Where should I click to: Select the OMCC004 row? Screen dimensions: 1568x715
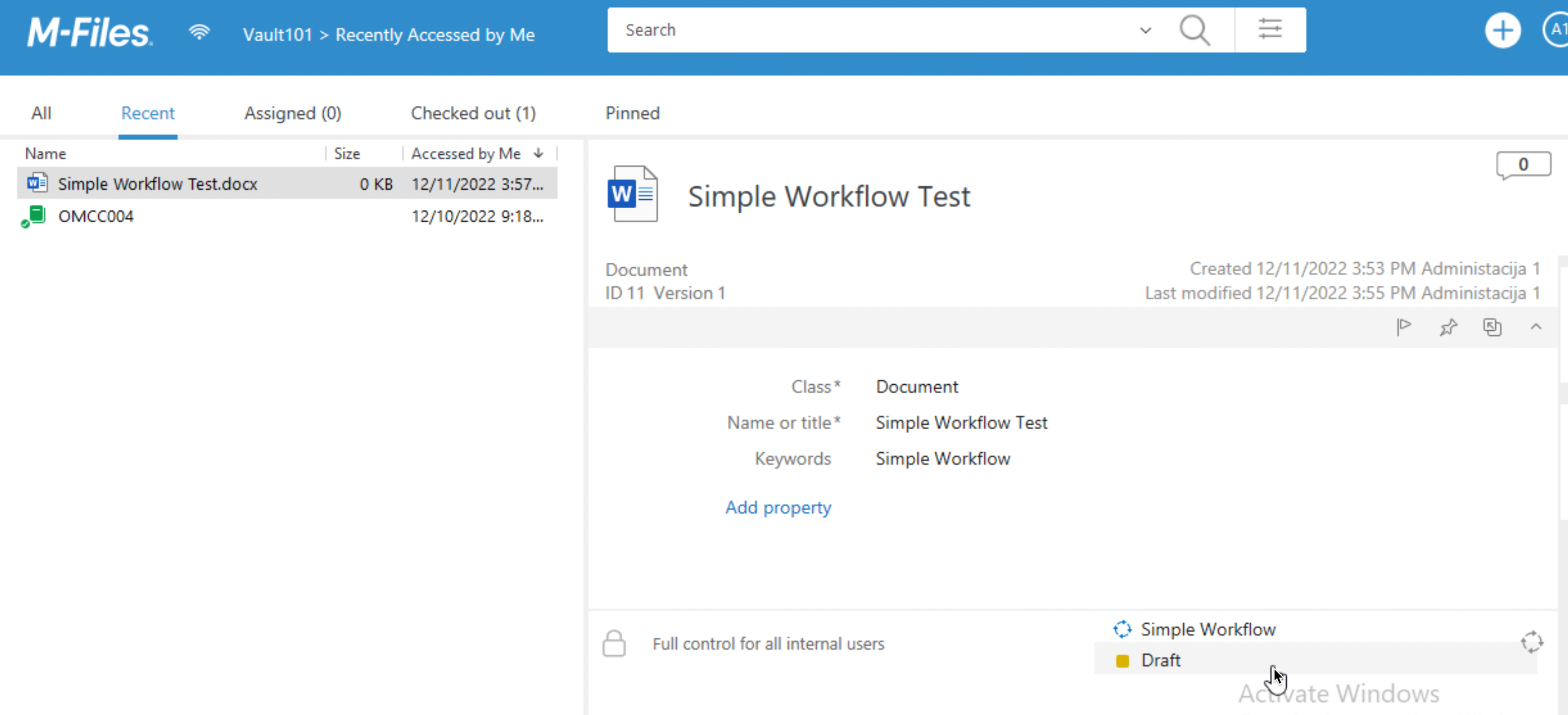(x=287, y=216)
